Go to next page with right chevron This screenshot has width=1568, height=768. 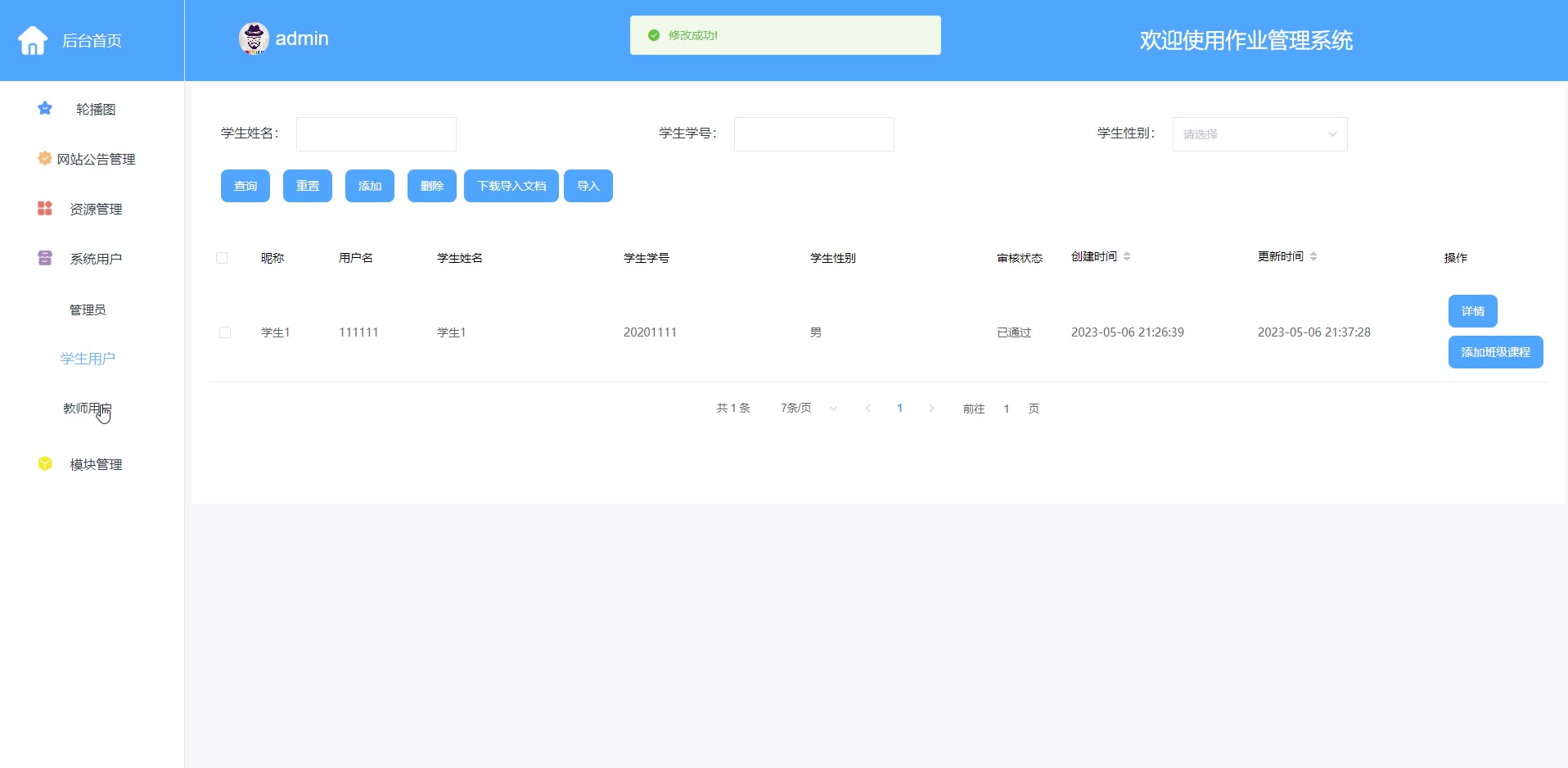coord(931,408)
